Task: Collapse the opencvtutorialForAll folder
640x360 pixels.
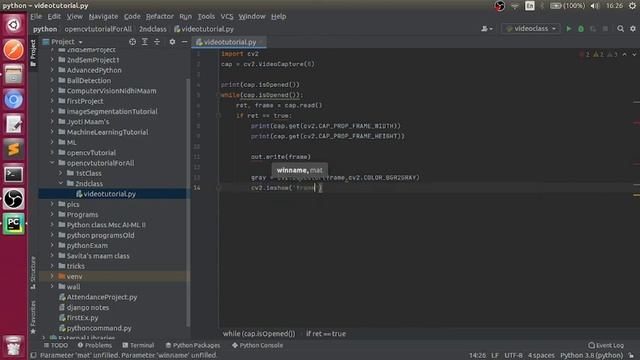Action: tap(52, 163)
